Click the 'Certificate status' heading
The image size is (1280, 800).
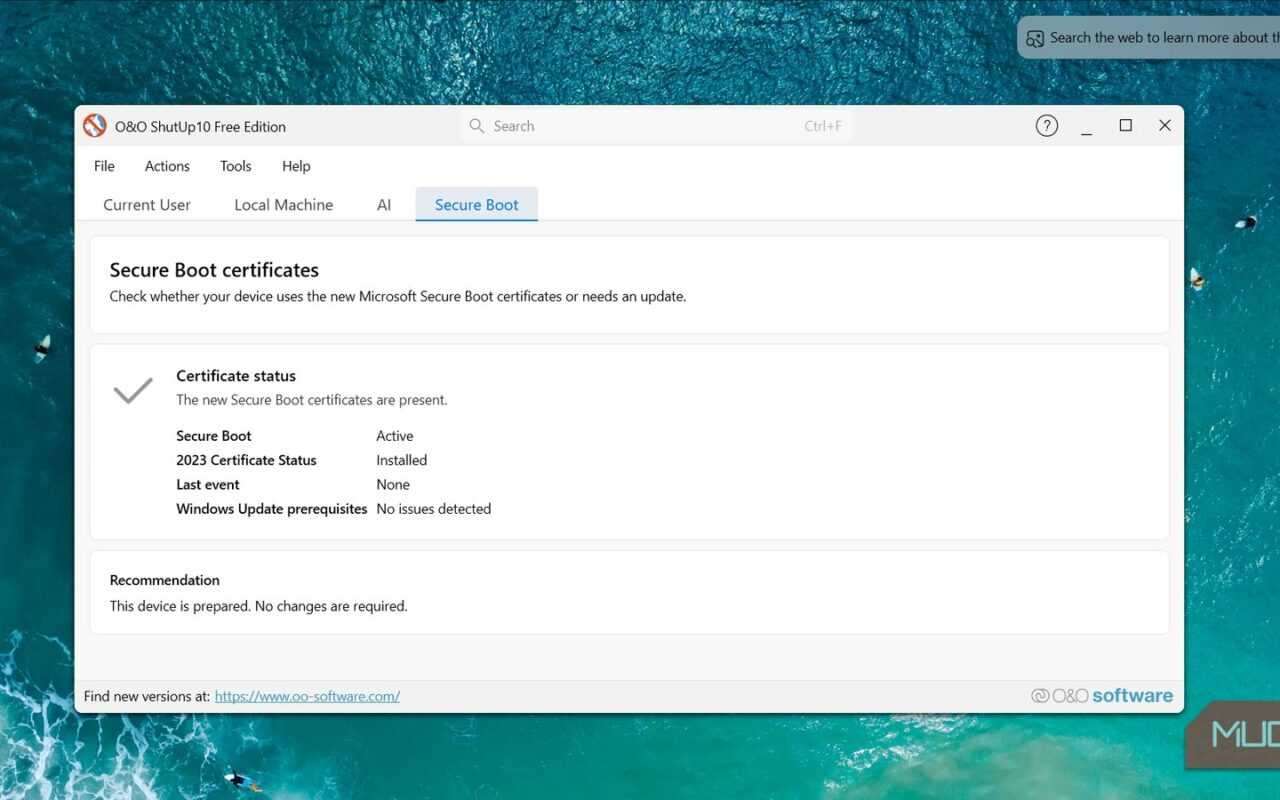(236, 376)
